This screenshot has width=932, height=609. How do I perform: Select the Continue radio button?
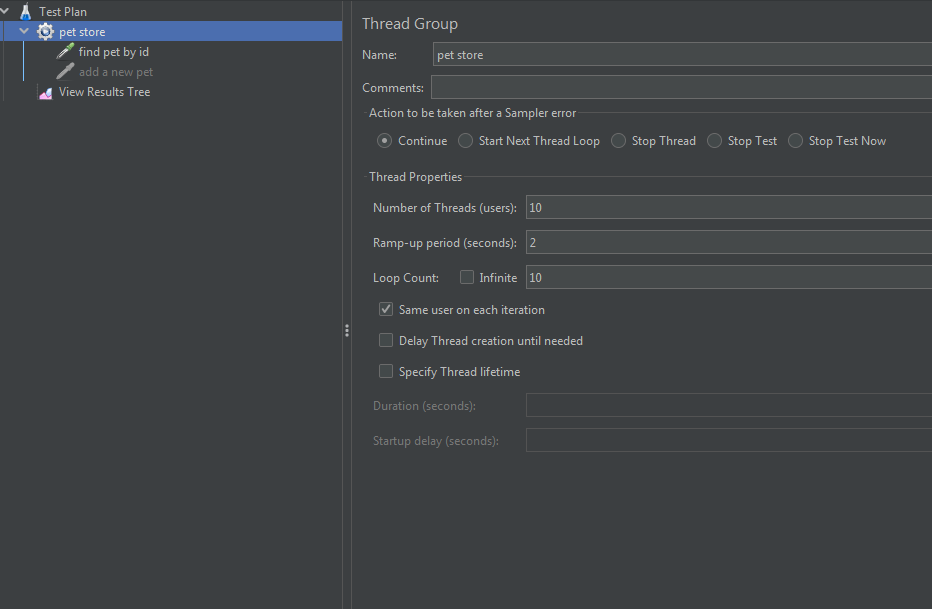coord(385,141)
